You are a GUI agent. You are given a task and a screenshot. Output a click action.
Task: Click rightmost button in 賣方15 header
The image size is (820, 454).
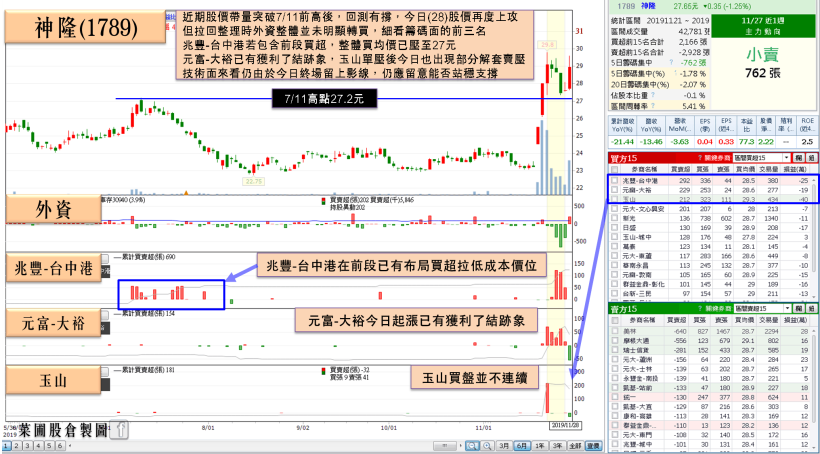[812, 309]
